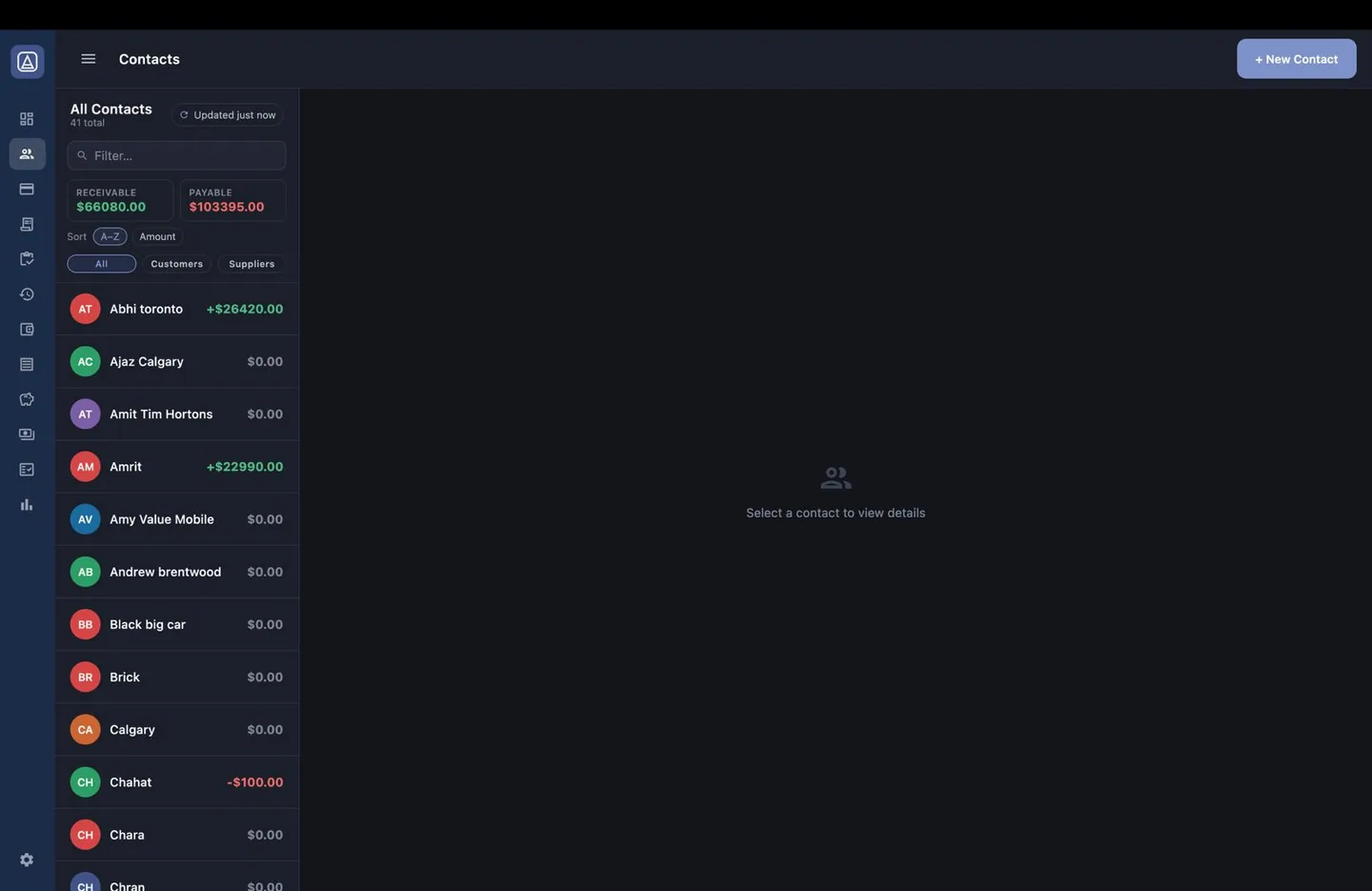Click Abhi toronto's AT avatar

(85, 309)
